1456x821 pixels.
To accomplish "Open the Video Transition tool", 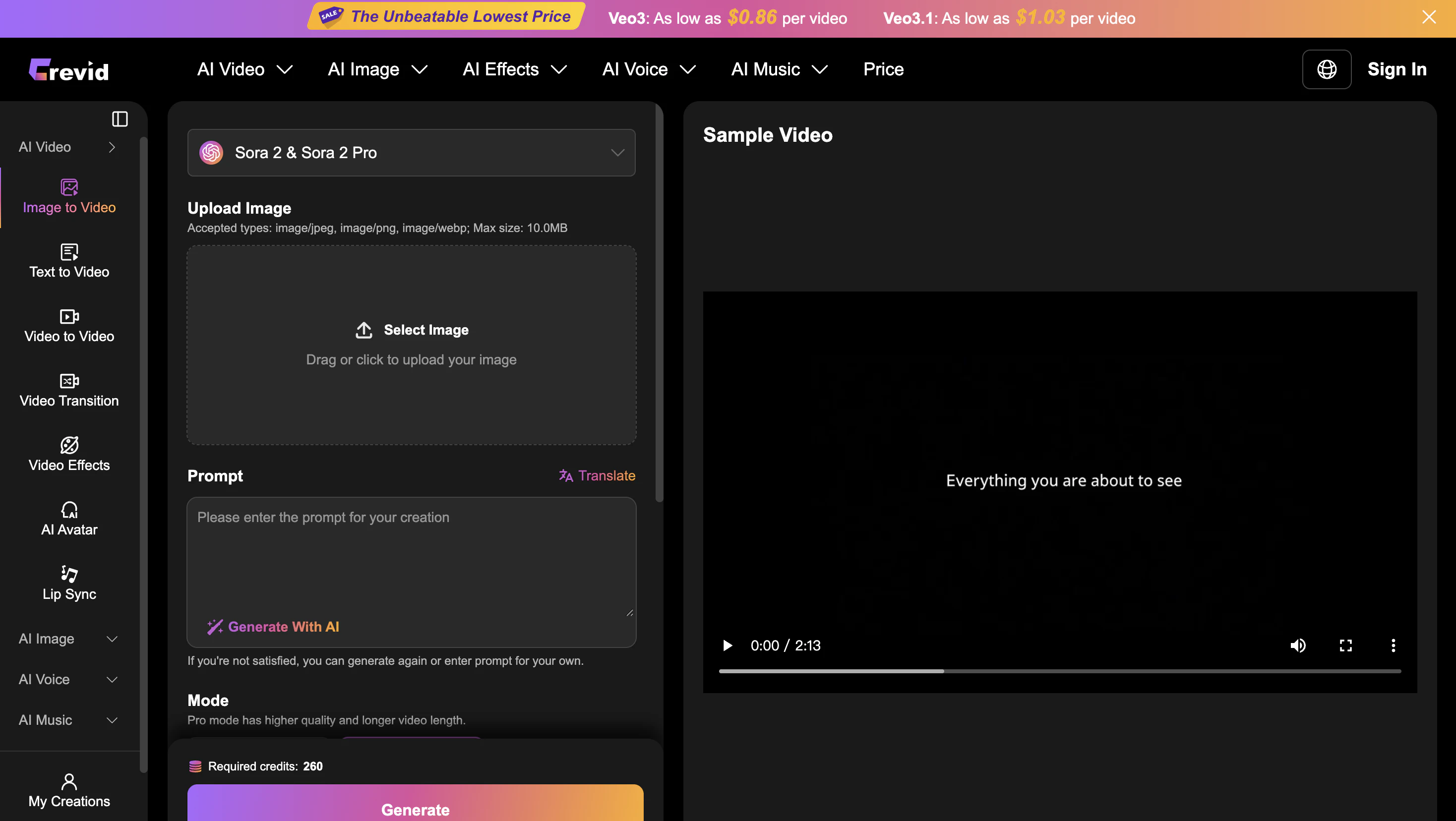I will pos(69,390).
